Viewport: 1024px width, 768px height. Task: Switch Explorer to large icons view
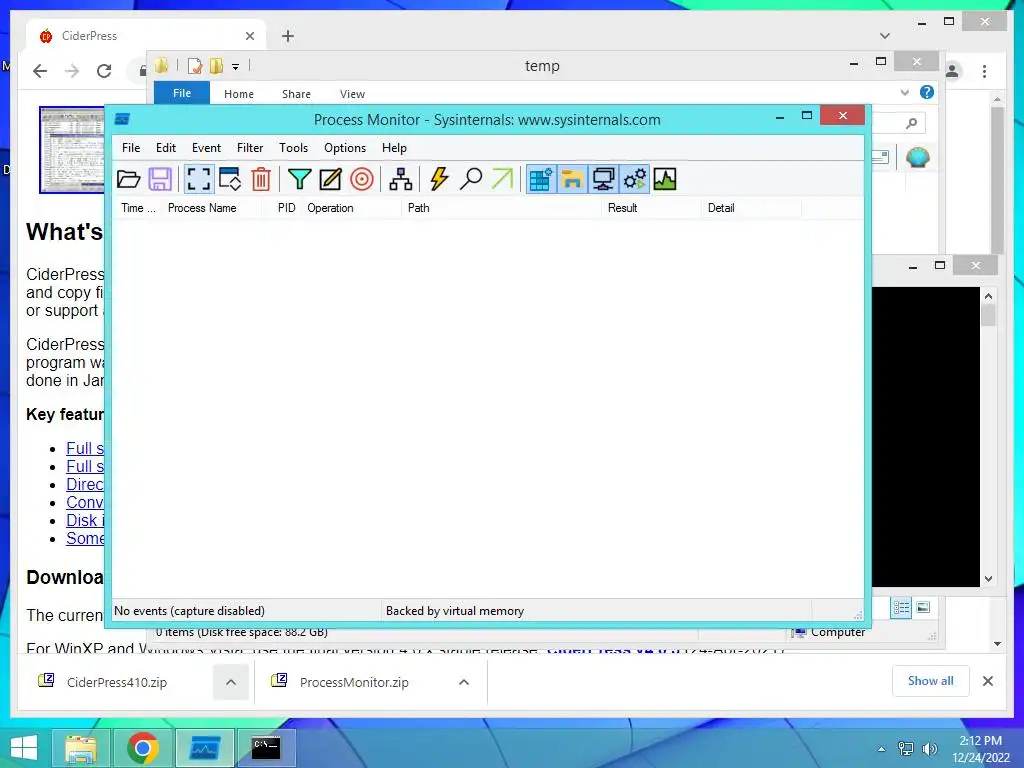click(x=923, y=608)
